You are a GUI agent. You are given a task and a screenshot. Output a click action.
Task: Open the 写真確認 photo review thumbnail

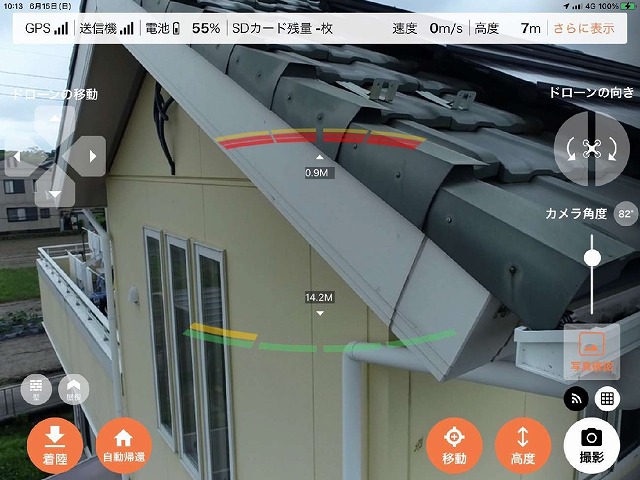click(591, 352)
